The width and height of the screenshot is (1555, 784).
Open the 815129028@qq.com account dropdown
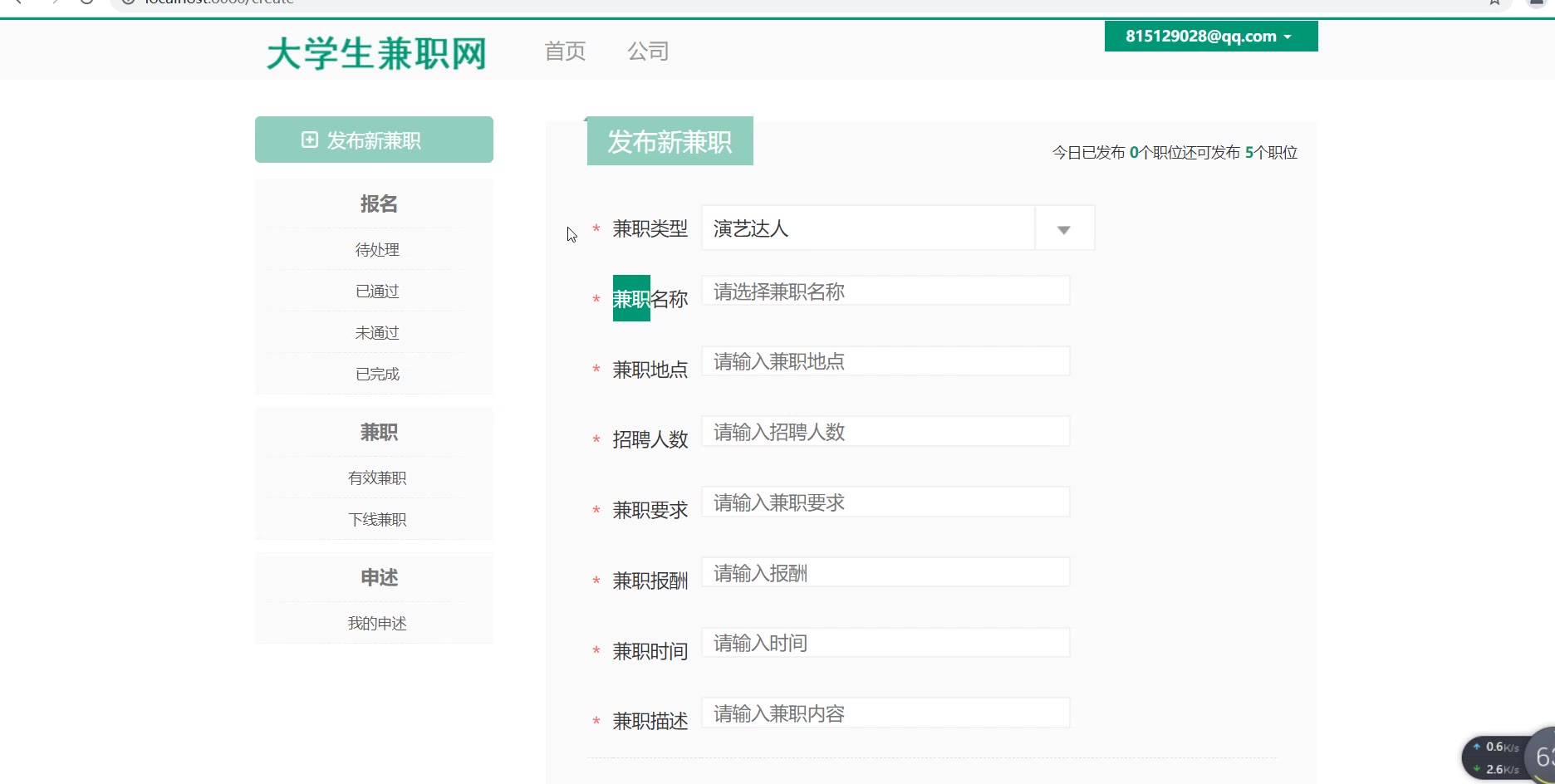(x=1211, y=37)
